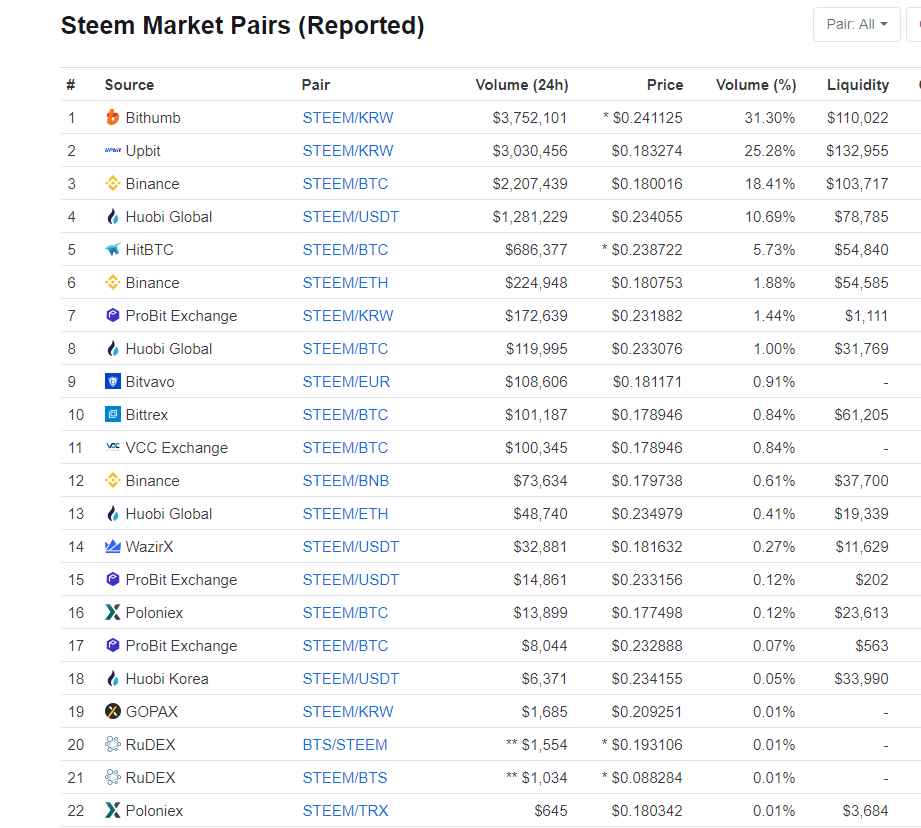Open HitBTC STEEM/BTC pair link

click(345, 250)
